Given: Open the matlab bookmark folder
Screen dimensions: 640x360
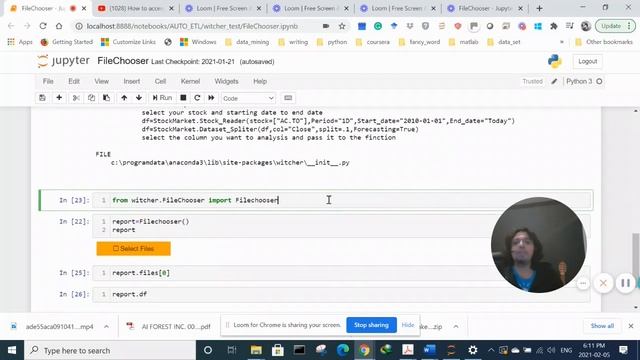Looking at the screenshot, I should 464,42.
